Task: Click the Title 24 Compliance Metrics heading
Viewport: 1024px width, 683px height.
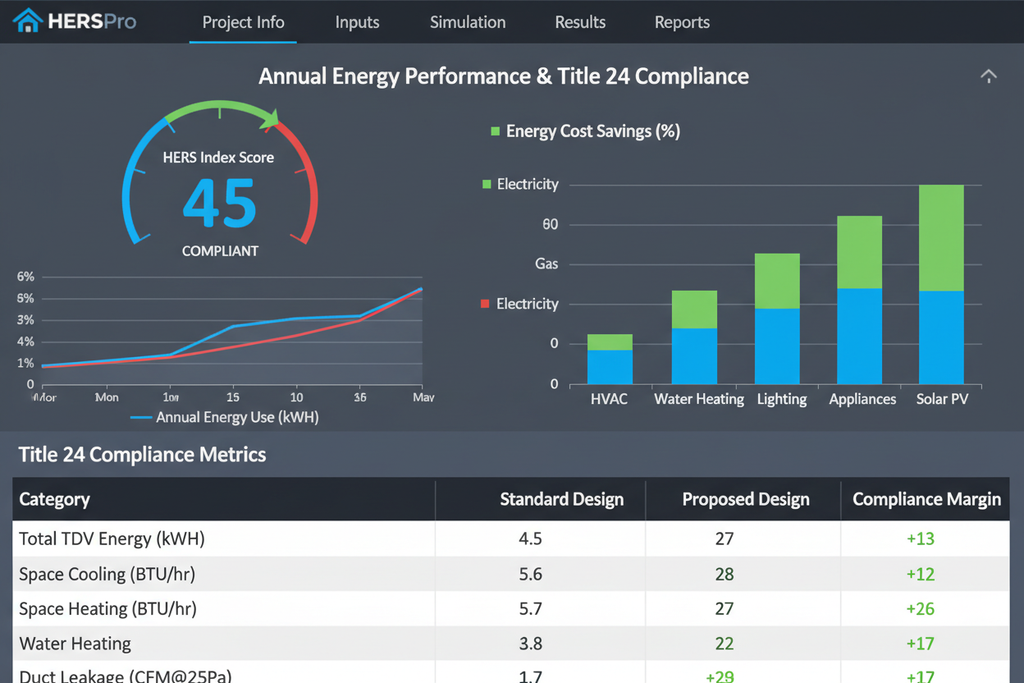Action: coord(142,454)
